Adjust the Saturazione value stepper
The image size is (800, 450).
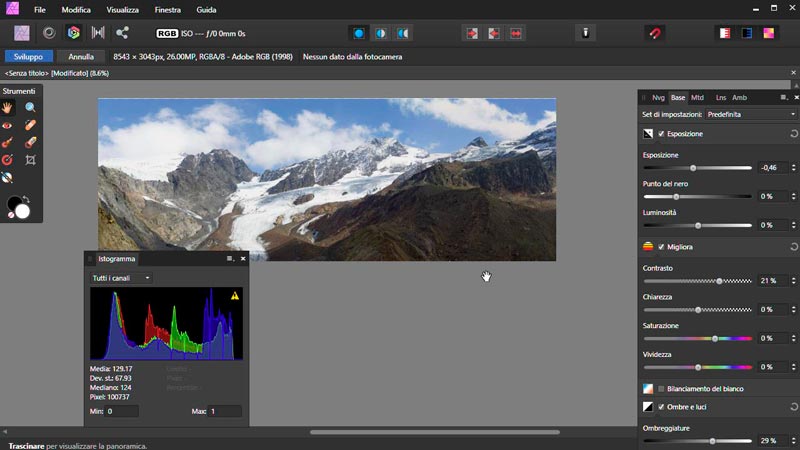(x=793, y=338)
